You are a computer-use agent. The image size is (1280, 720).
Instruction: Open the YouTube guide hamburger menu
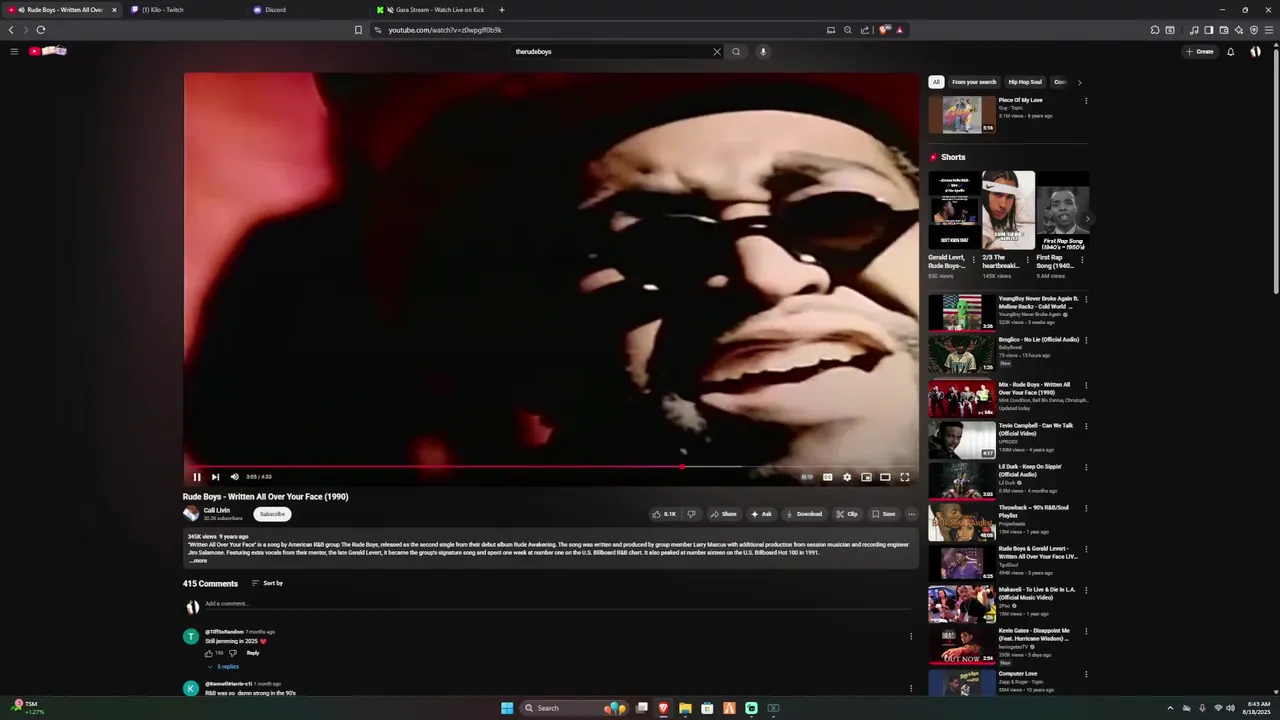(14, 51)
